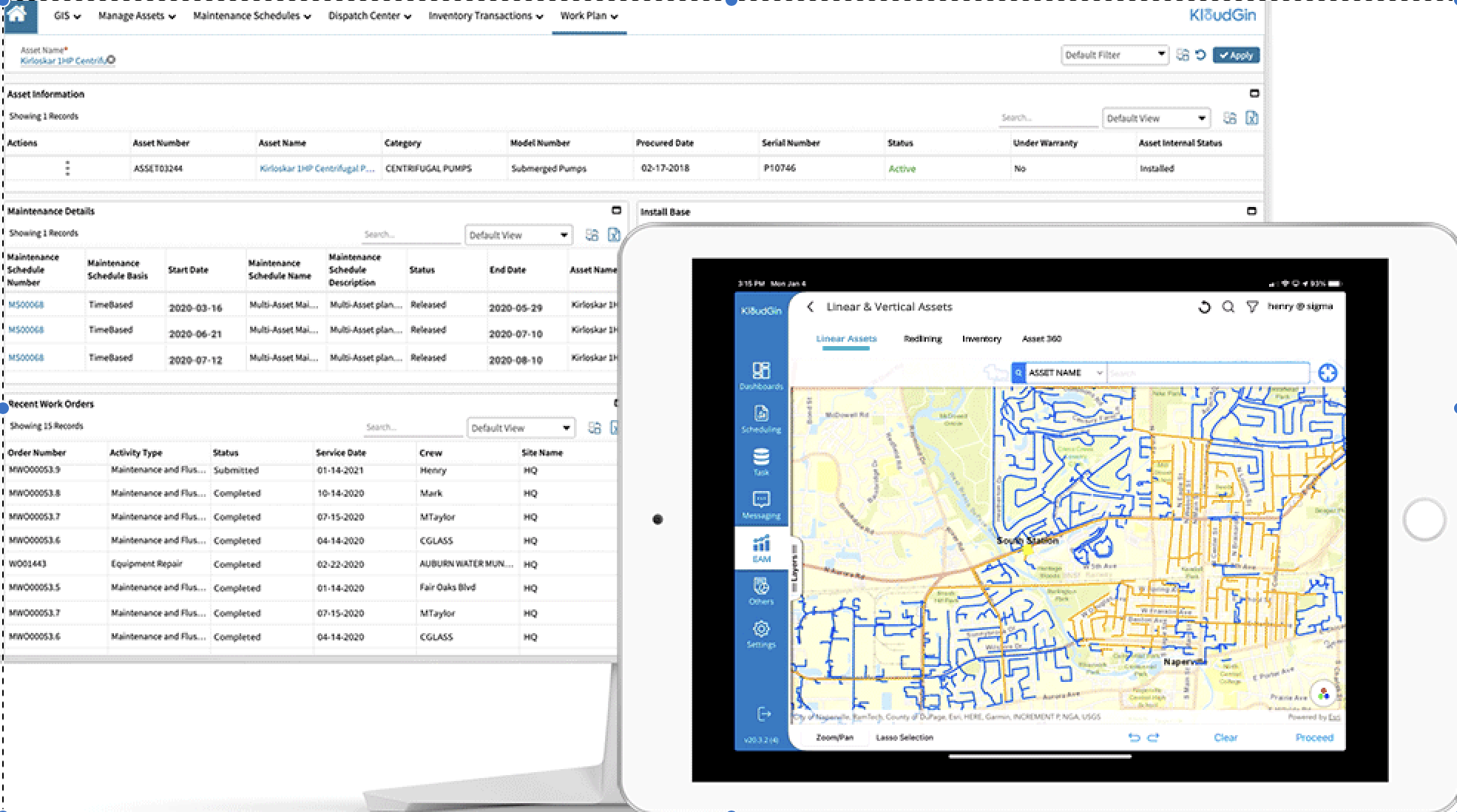Click the refresh icon next to Default Filter
The width and height of the screenshot is (1457, 812).
point(1200,54)
